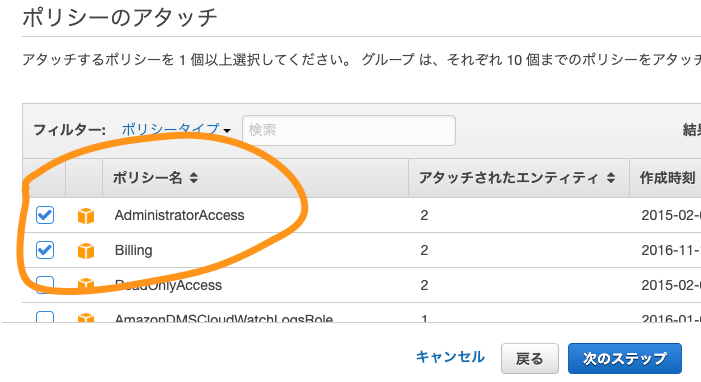701x382 pixels.
Task: Check the AmazonDMSCloudWatchLogsRole policy checkbox
Action: [x=45, y=317]
